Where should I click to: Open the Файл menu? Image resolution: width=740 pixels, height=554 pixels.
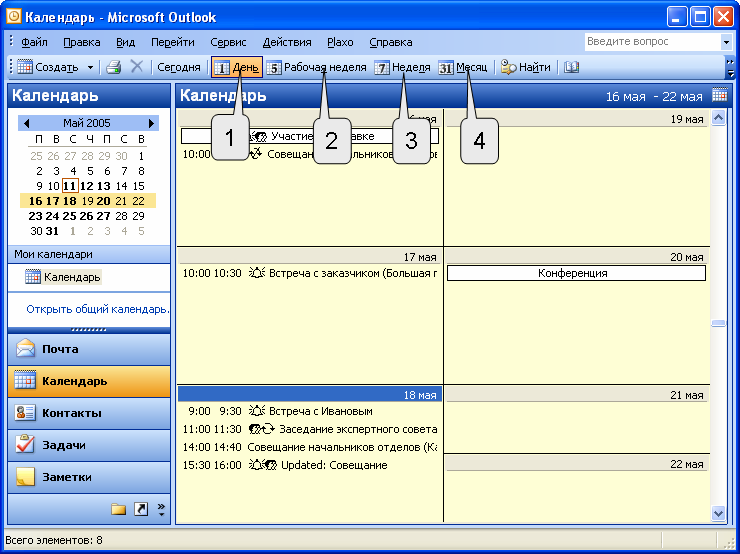(34, 42)
